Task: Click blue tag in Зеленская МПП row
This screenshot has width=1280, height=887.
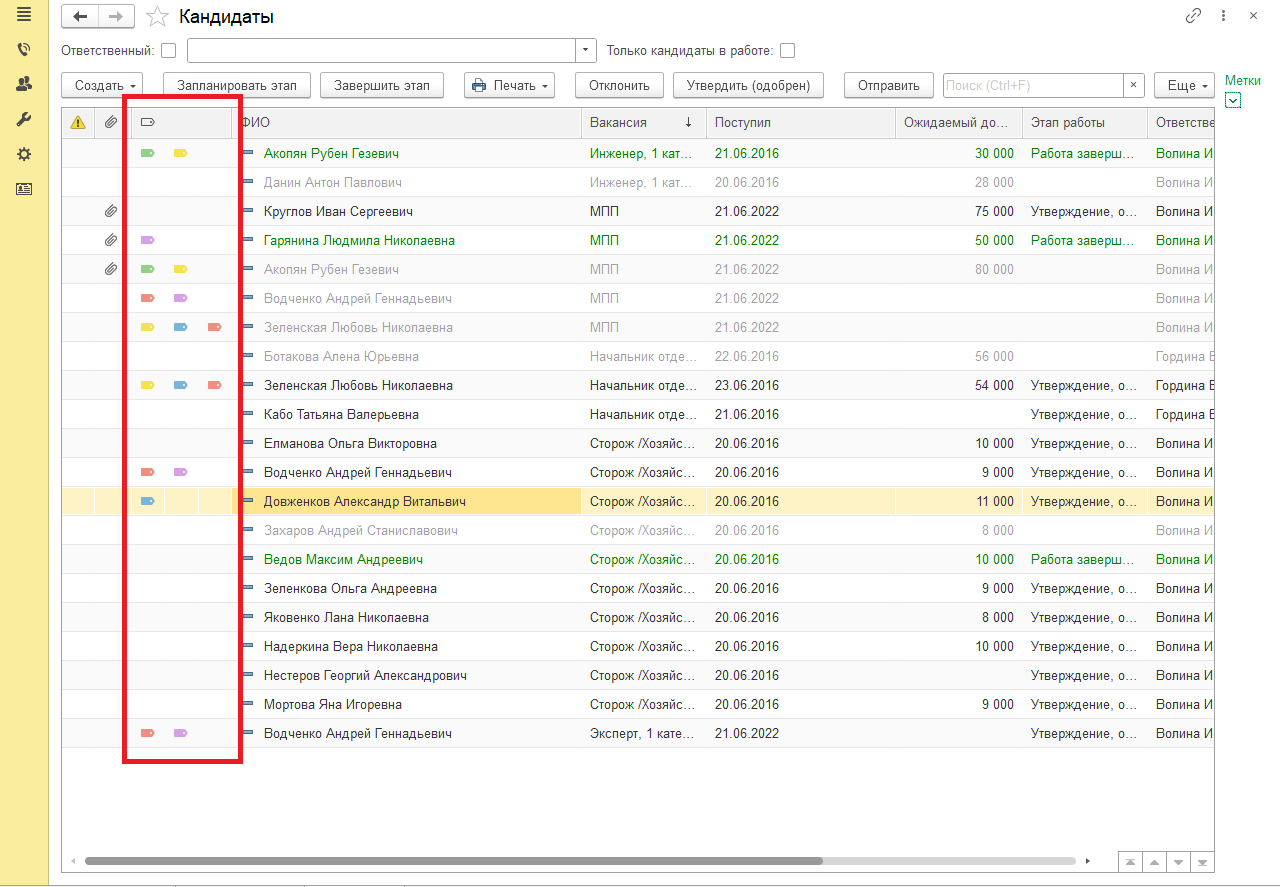Action: [181, 328]
